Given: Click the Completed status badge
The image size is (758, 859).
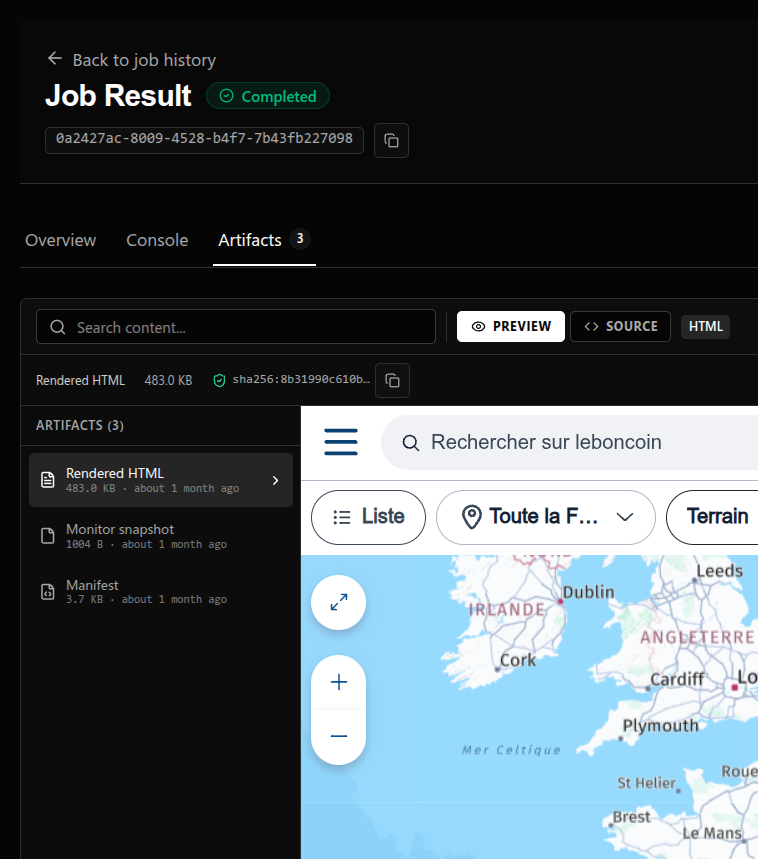Looking at the screenshot, I should [268, 96].
